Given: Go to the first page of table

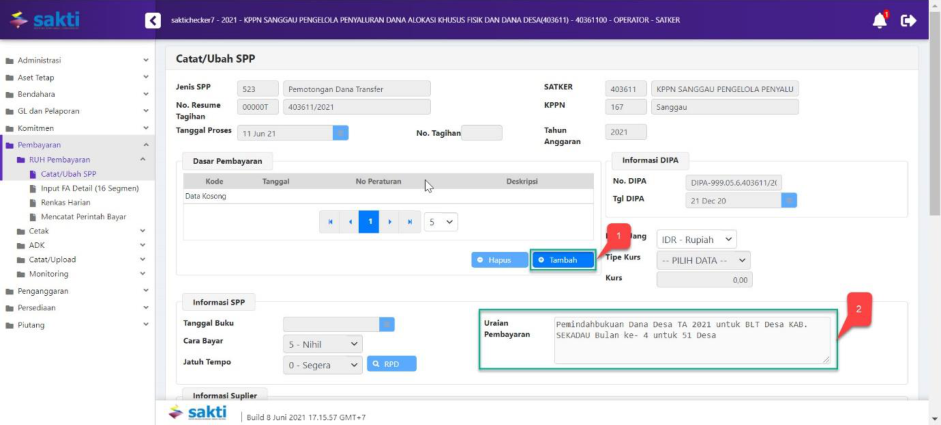Looking at the screenshot, I should click(x=329, y=222).
